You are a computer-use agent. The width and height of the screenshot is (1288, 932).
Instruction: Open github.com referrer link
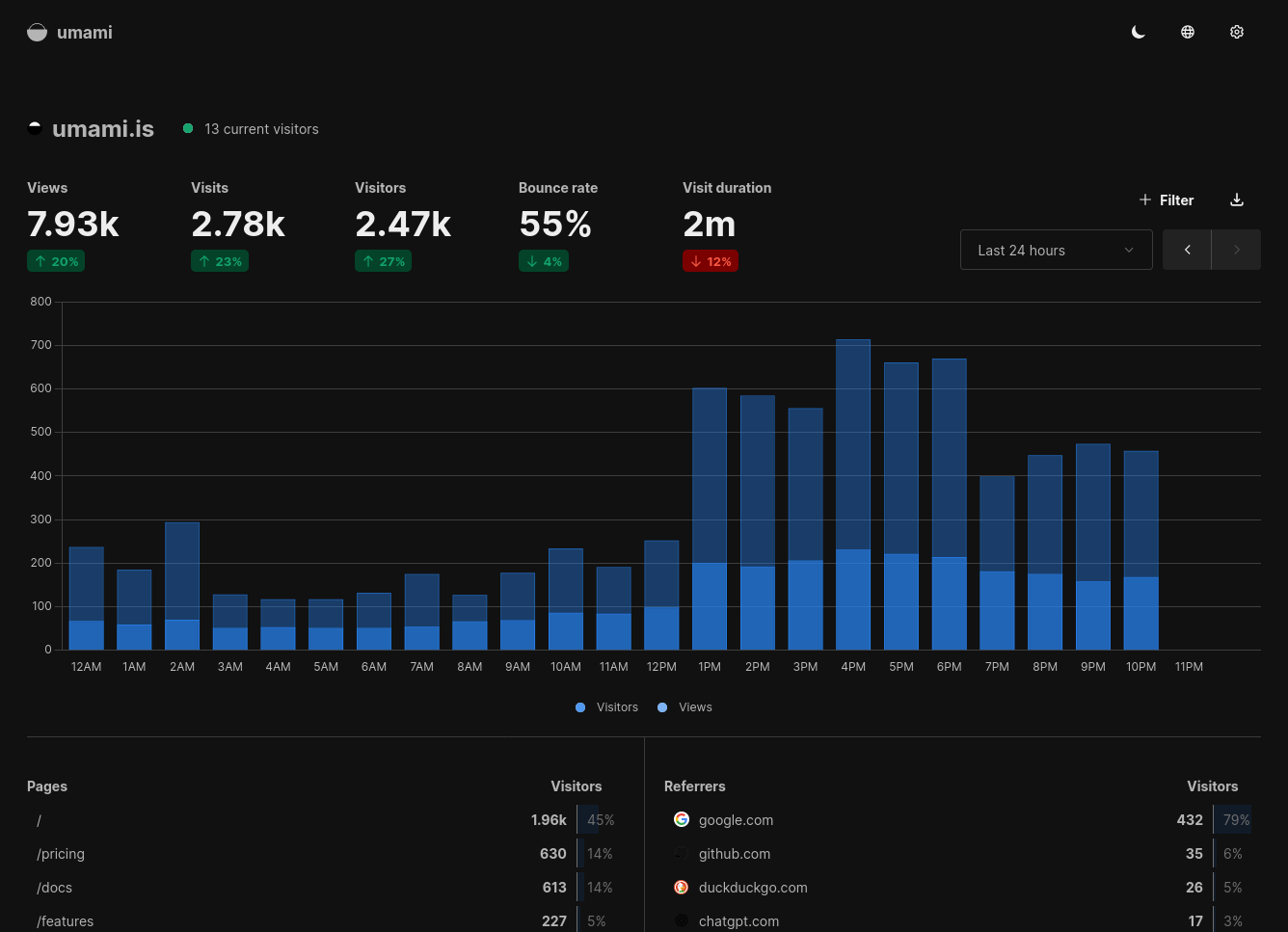pyautogui.click(x=735, y=854)
